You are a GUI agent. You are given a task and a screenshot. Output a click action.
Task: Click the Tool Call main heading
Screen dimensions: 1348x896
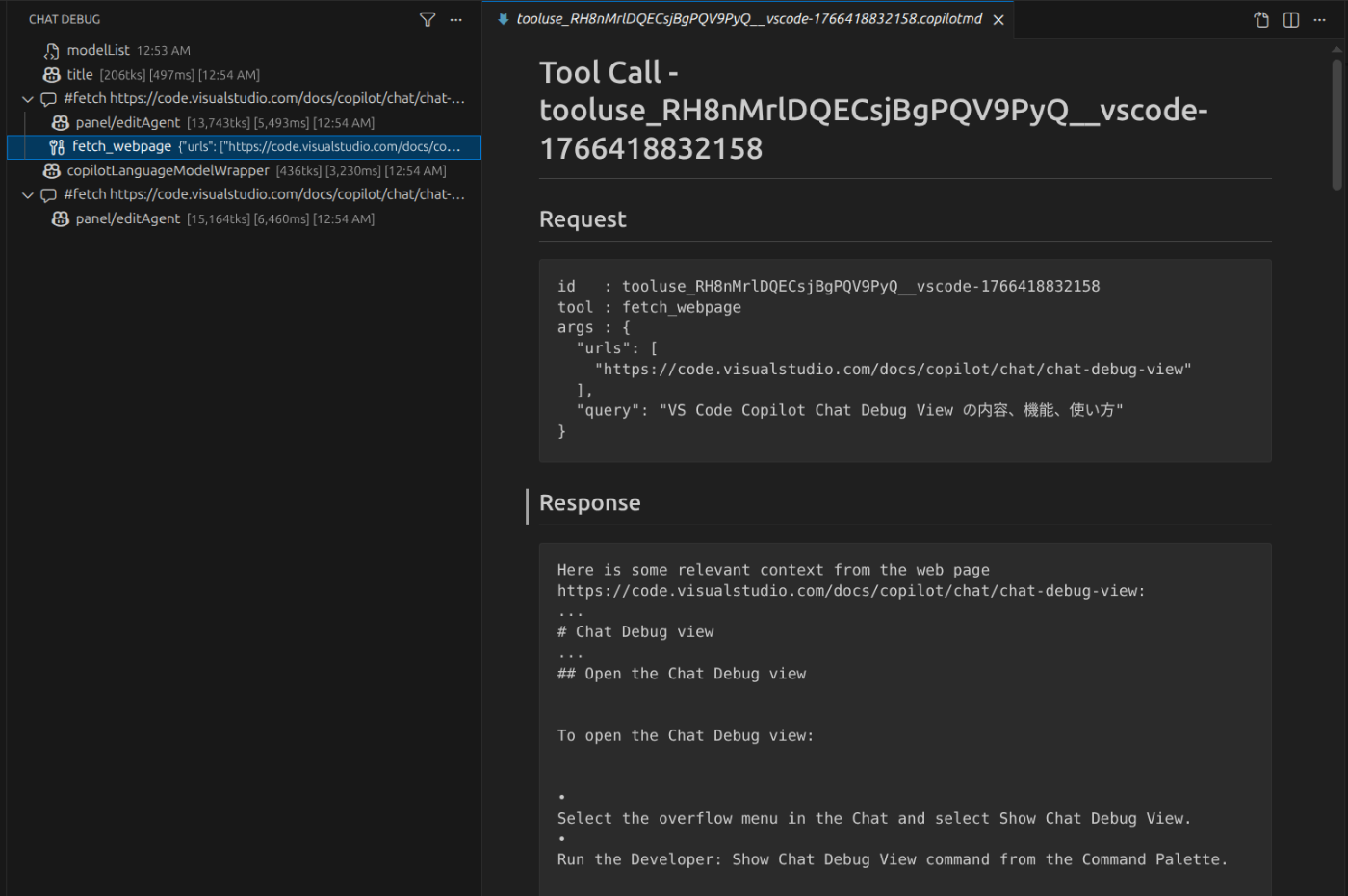click(873, 110)
